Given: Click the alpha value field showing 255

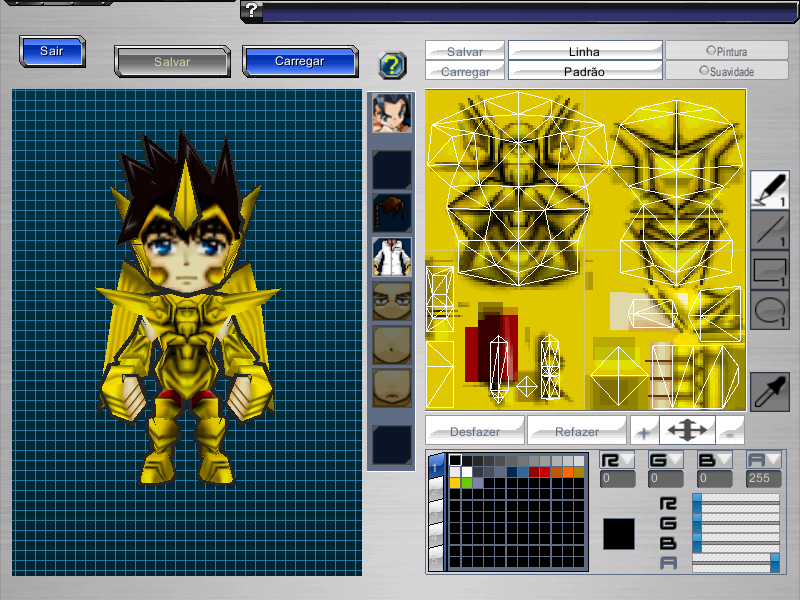Looking at the screenshot, I should tap(764, 479).
